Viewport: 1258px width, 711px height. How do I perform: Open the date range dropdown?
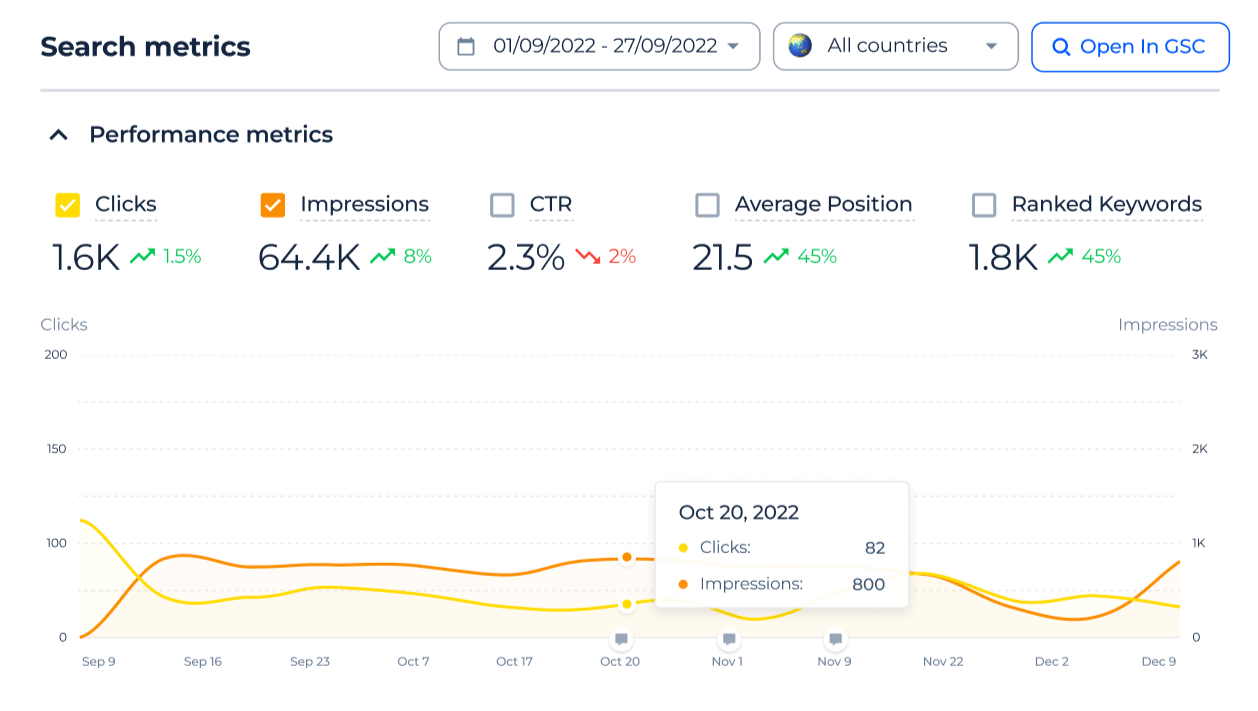[x=599, y=46]
